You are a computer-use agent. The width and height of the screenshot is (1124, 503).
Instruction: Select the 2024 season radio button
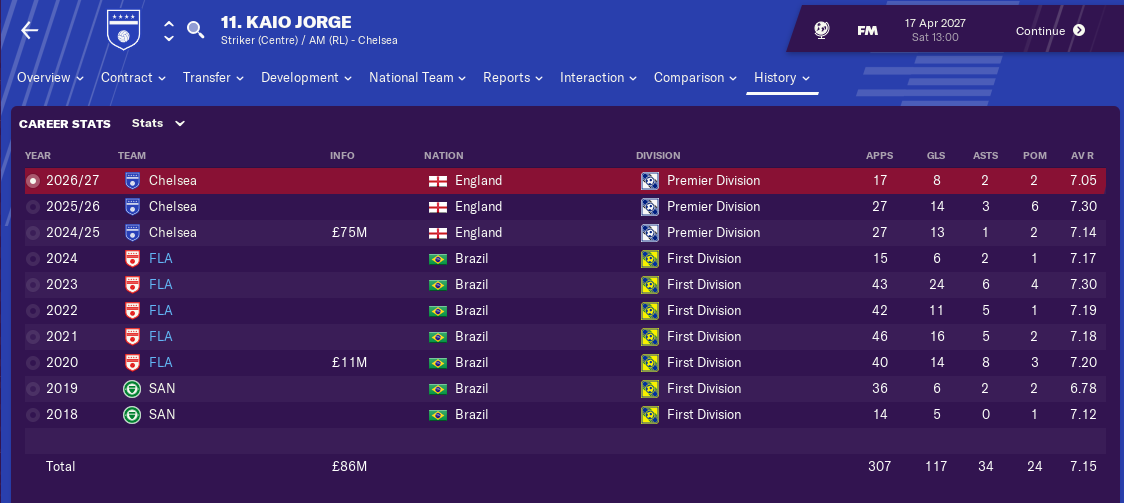[x=34, y=259]
